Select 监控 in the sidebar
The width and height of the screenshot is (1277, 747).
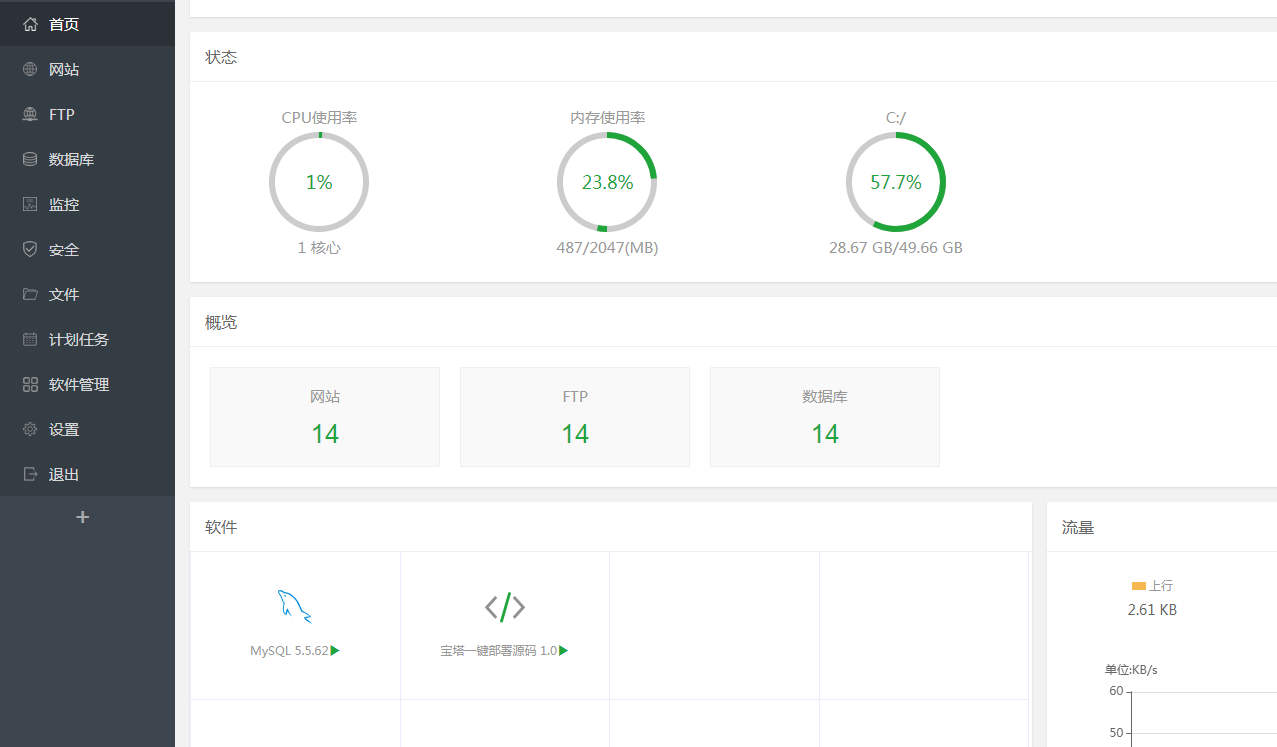pos(87,204)
